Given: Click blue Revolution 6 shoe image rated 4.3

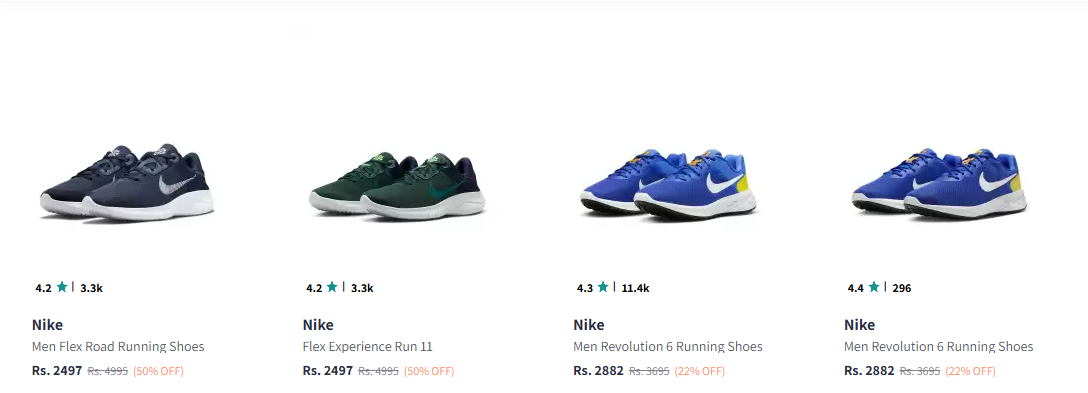Looking at the screenshot, I should click(668, 185).
